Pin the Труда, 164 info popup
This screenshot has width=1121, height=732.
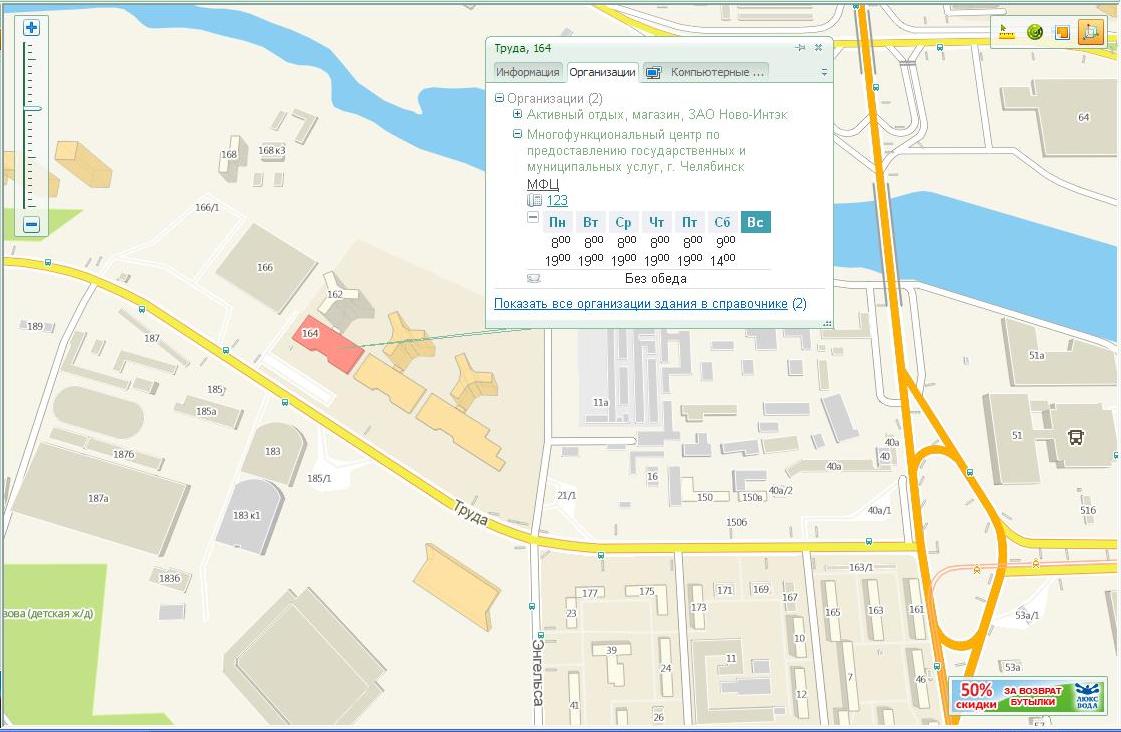[x=800, y=48]
